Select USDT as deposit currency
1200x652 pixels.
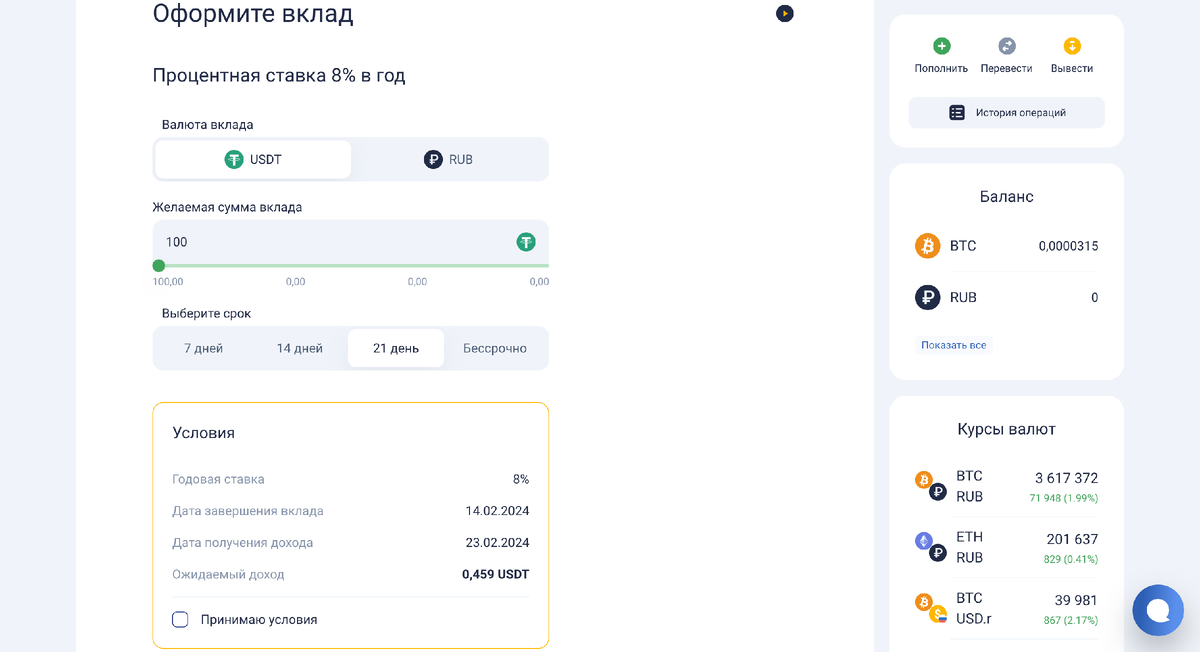click(x=253, y=159)
